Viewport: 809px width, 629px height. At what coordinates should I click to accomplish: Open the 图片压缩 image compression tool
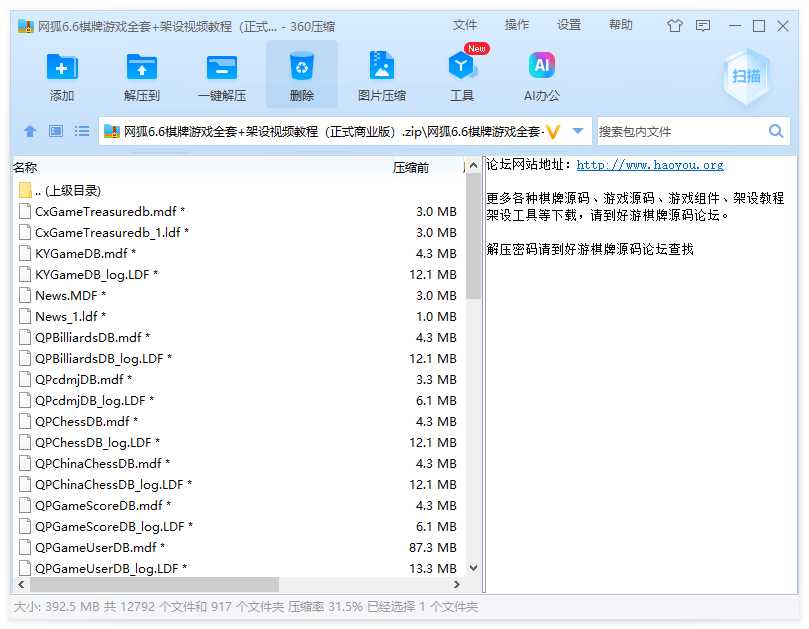pyautogui.click(x=382, y=66)
